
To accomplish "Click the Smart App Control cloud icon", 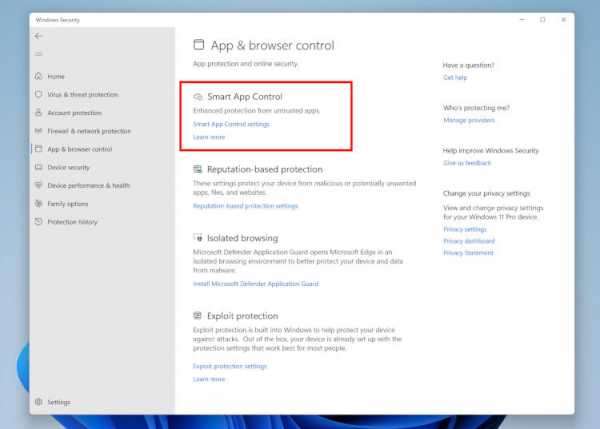I will coord(198,97).
